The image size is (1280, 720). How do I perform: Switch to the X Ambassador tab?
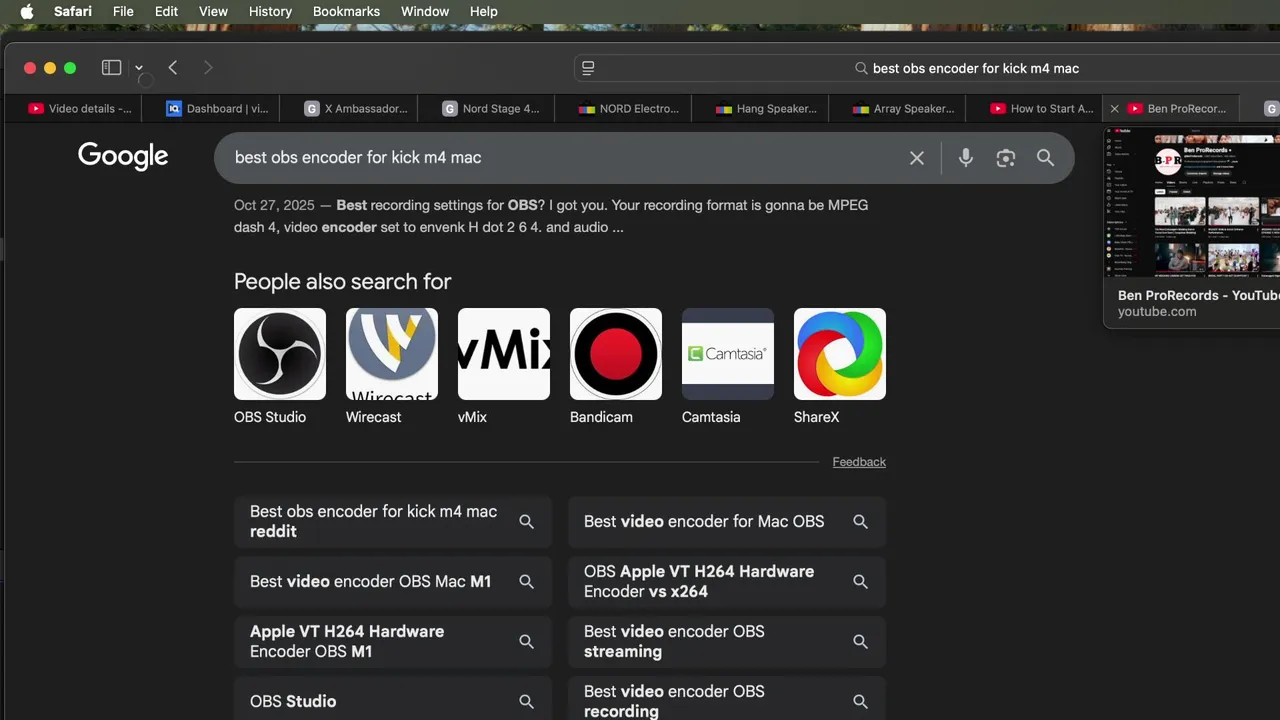(356, 109)
